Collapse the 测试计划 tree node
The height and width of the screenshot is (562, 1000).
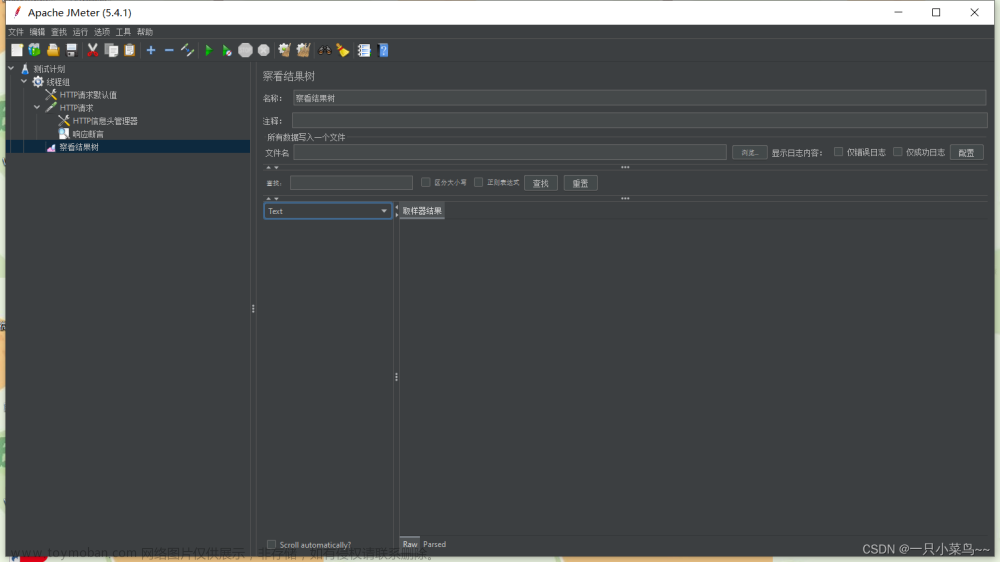pos(11,68)
